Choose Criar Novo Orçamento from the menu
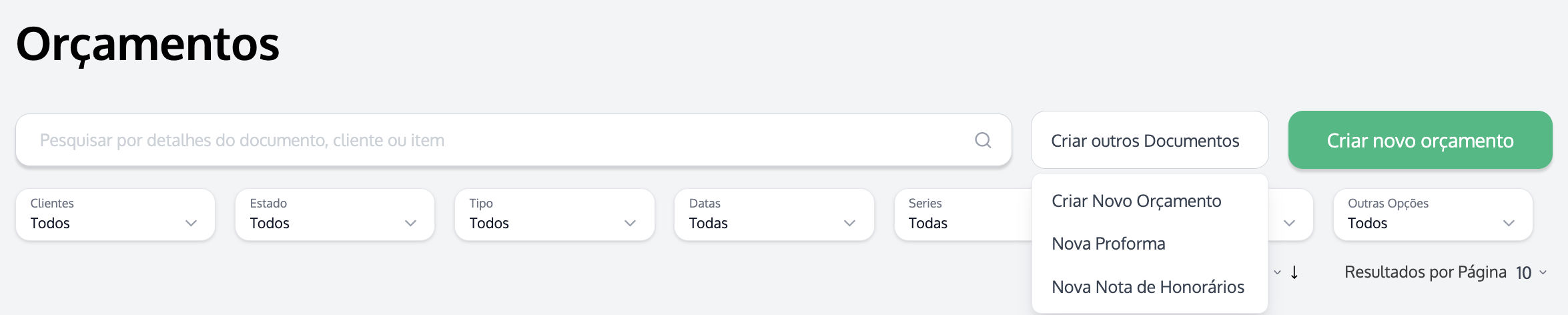The width and height of the screenshot is (1568, 315). 1136,201
